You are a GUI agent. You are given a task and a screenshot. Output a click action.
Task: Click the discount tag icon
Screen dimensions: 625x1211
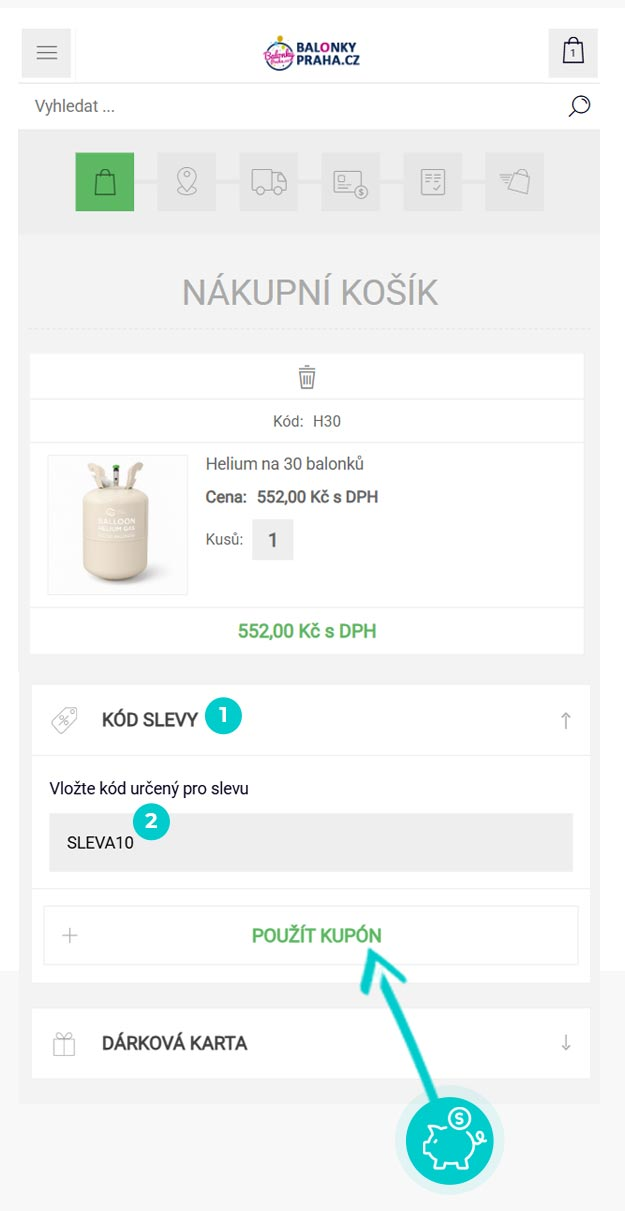coord(65,720)
